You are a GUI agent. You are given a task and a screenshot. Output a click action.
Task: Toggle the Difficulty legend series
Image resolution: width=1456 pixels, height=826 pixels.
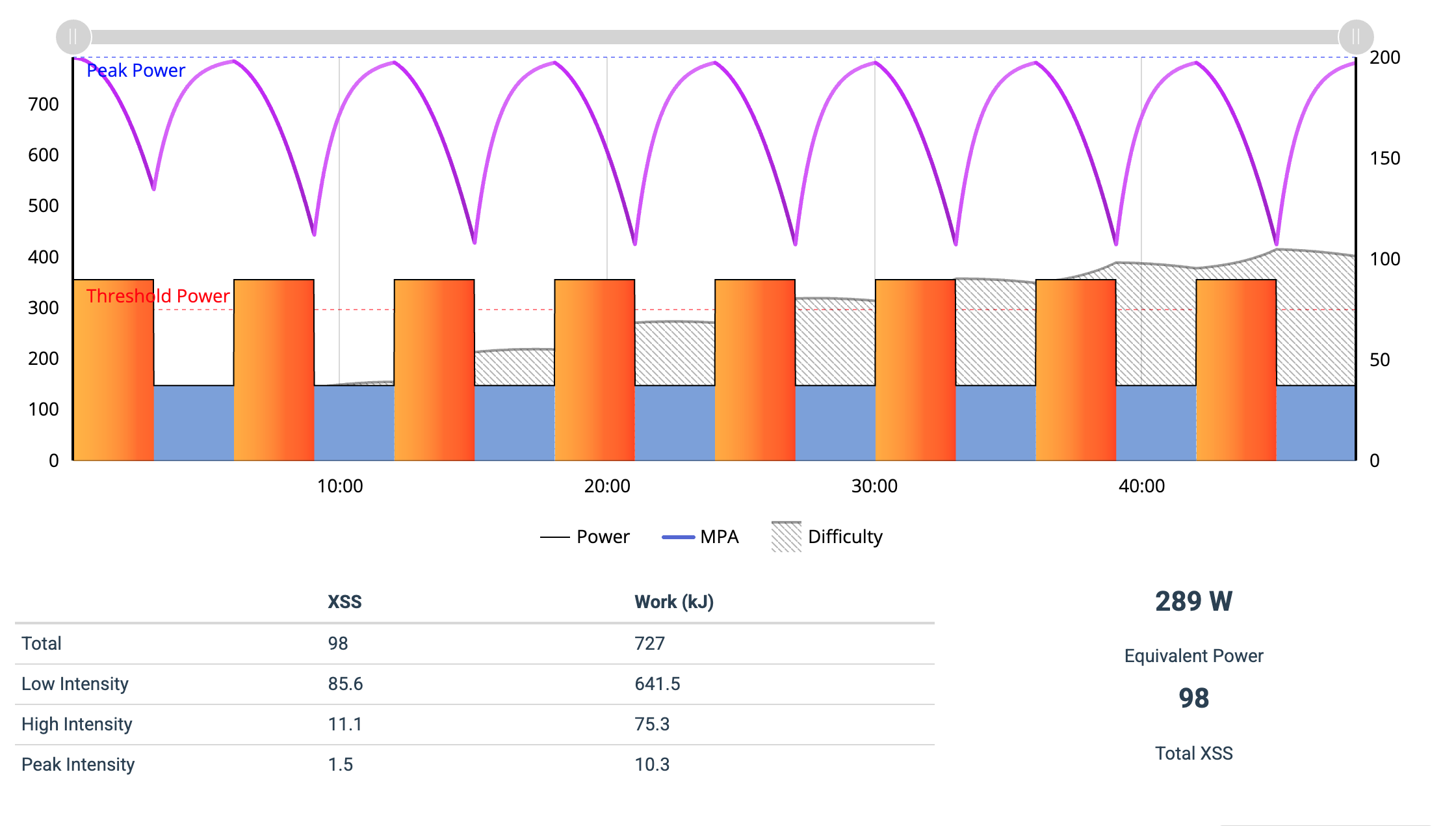point(844,537)
